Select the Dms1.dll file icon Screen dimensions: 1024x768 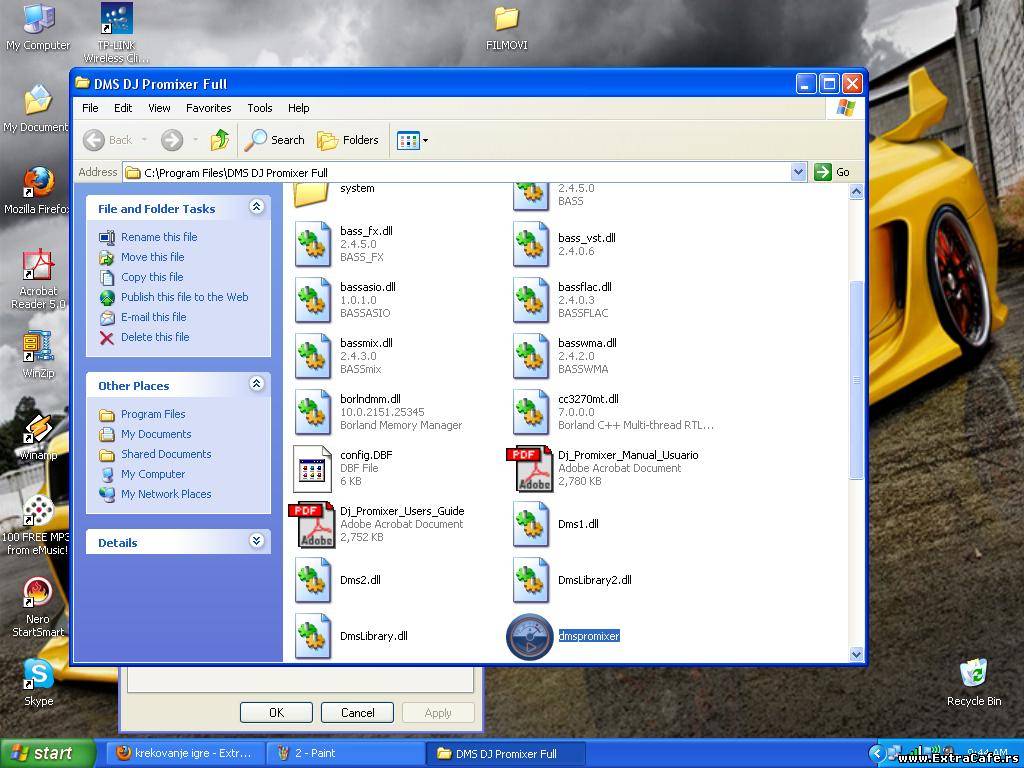pyautogui.click(x=531, y=525)
